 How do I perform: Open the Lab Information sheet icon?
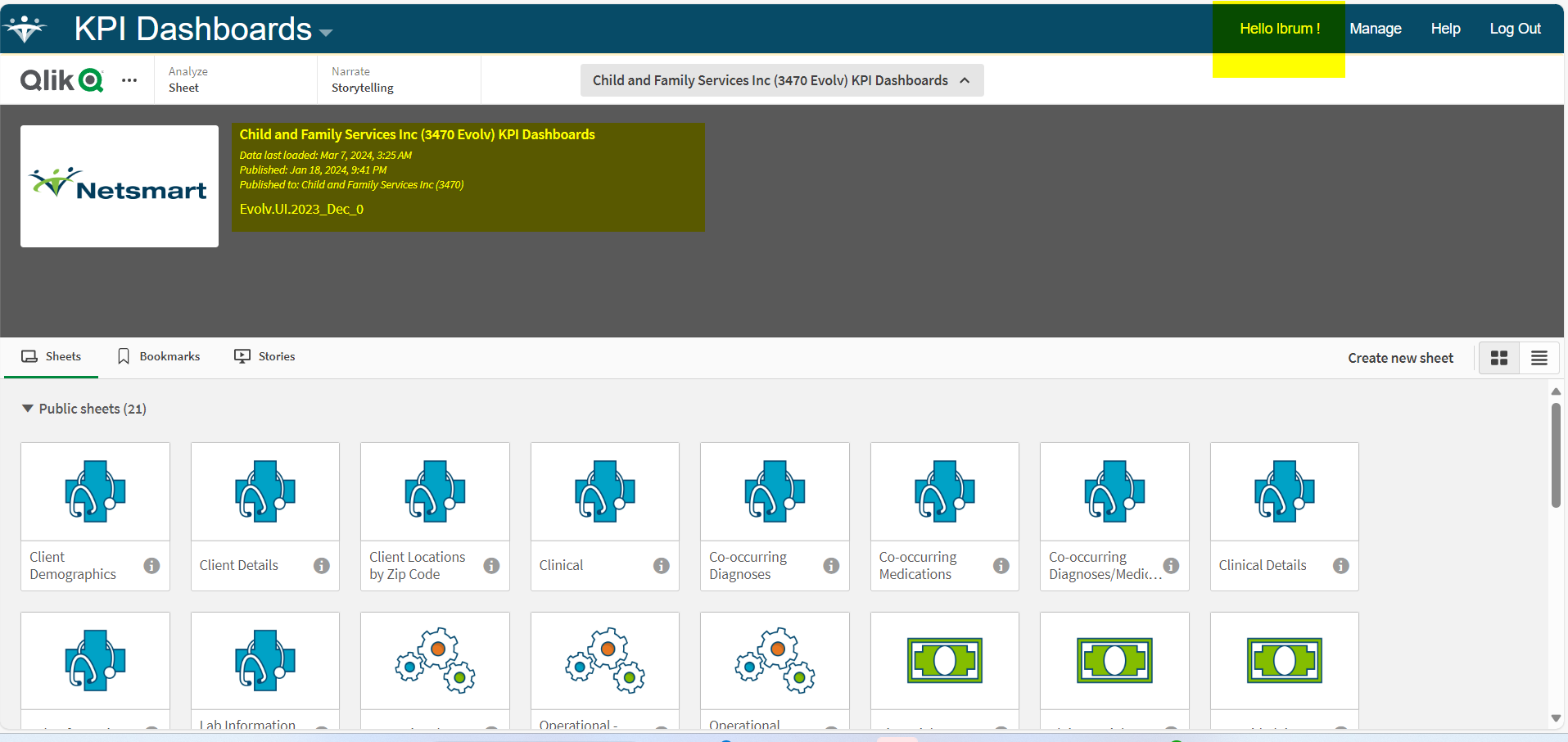coord(265,661)
